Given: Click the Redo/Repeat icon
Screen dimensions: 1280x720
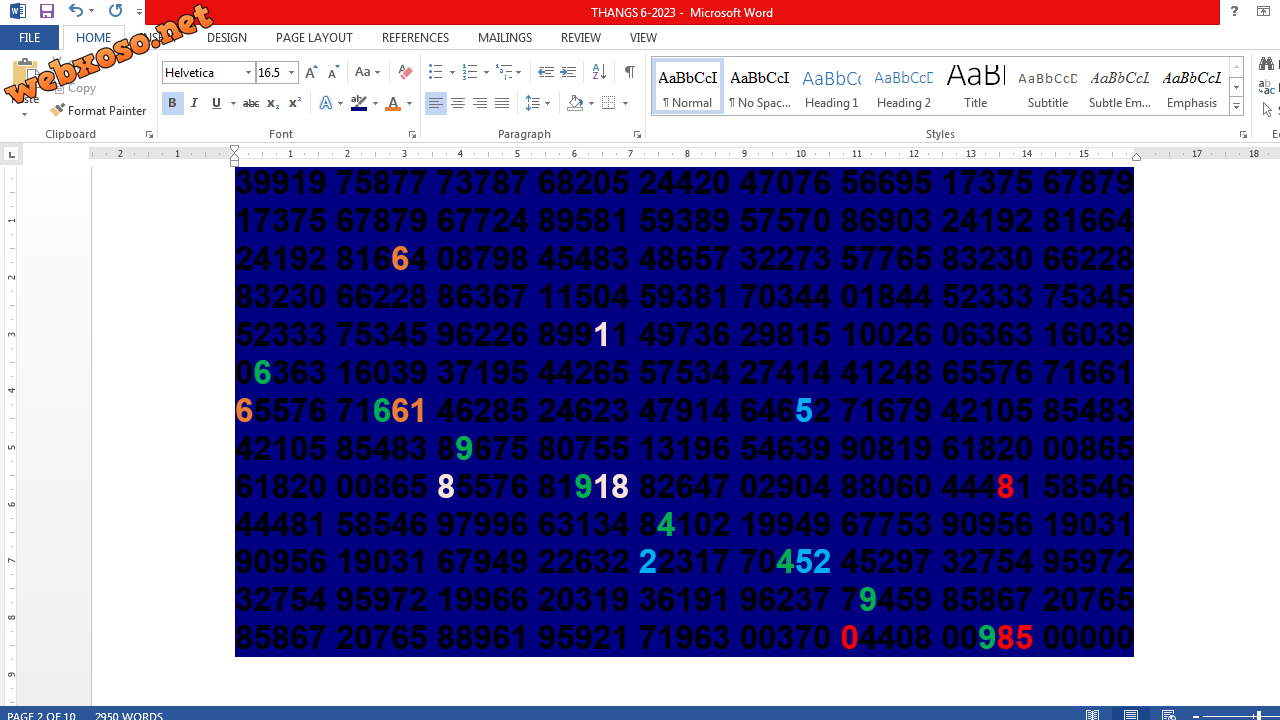Looking at the screenshot, I should point(115,11).
